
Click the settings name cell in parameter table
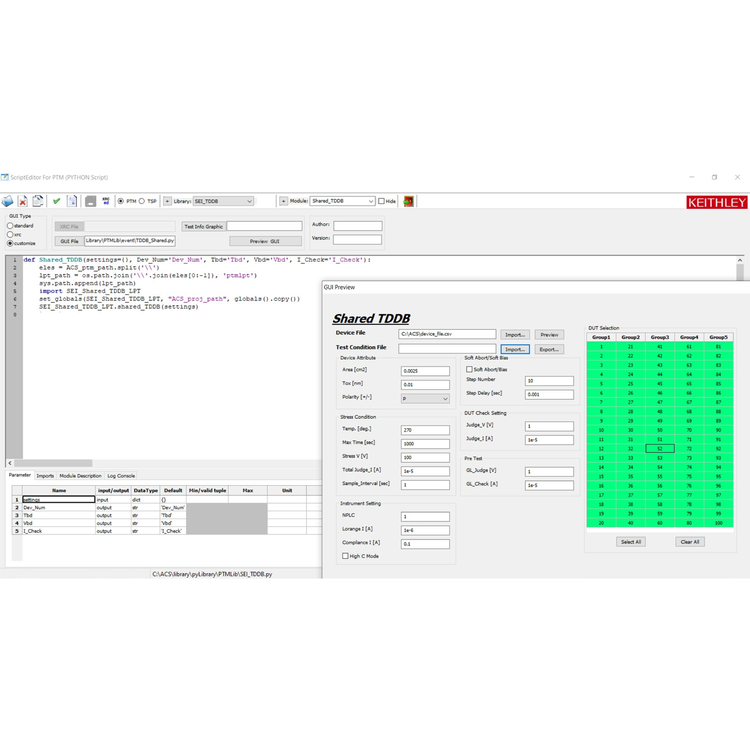pyautogui.click(x=59, y=499)
